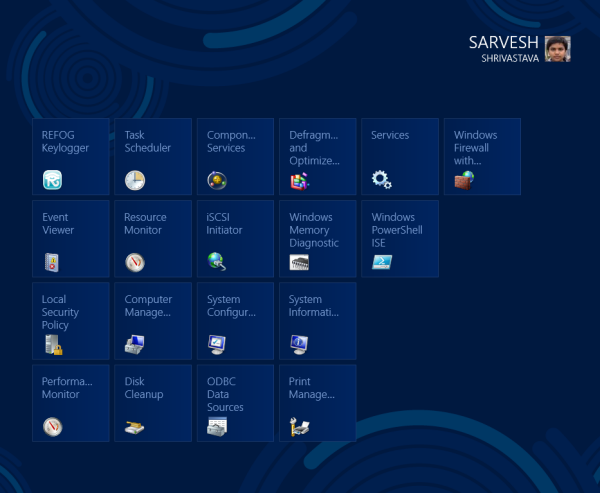
Task: Click the 'Windows Firewall with...' label
Action: click(476, 148)
